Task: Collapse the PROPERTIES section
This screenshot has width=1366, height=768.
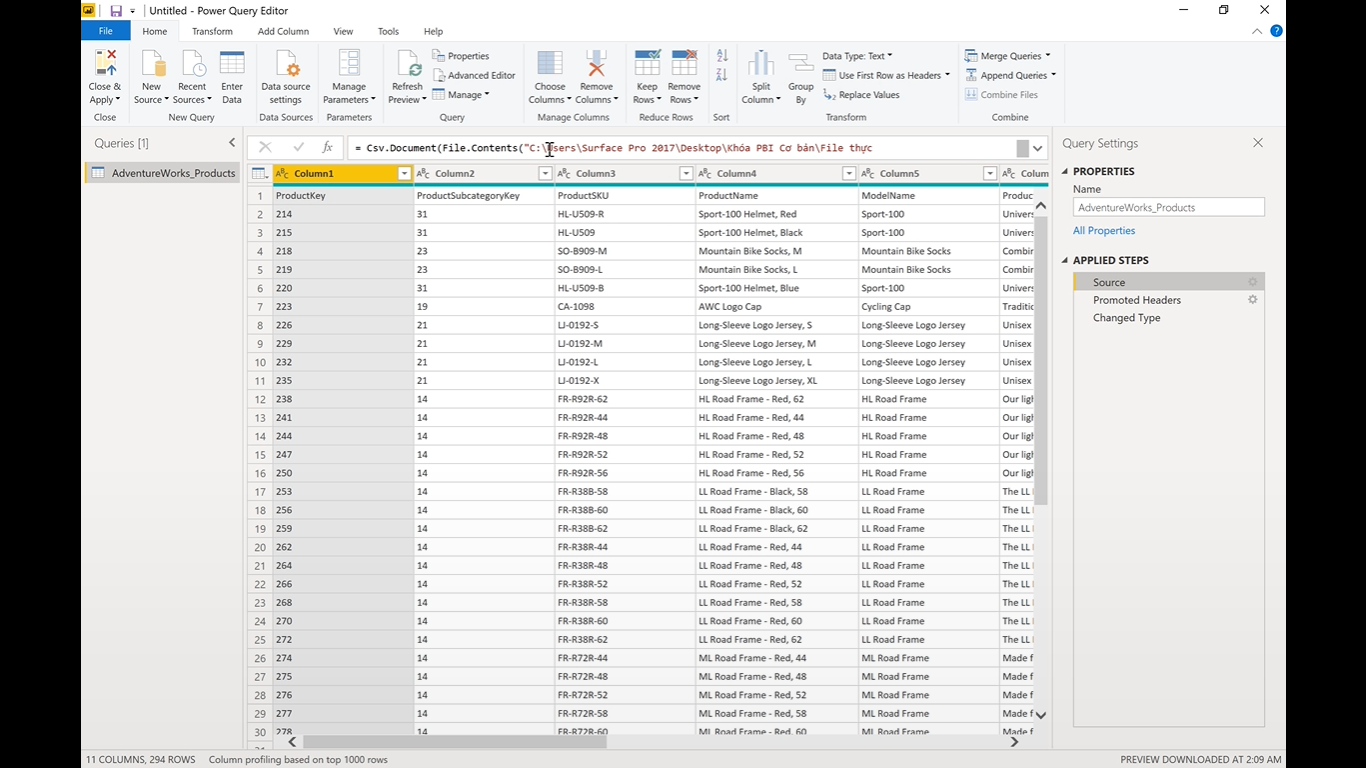Action: (1065, 172)
